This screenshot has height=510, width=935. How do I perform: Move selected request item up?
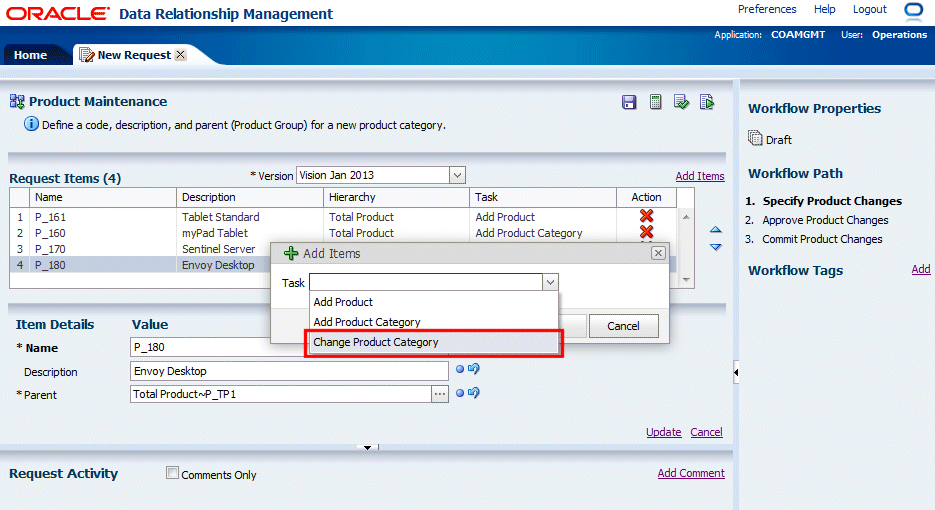click(715, 231)
